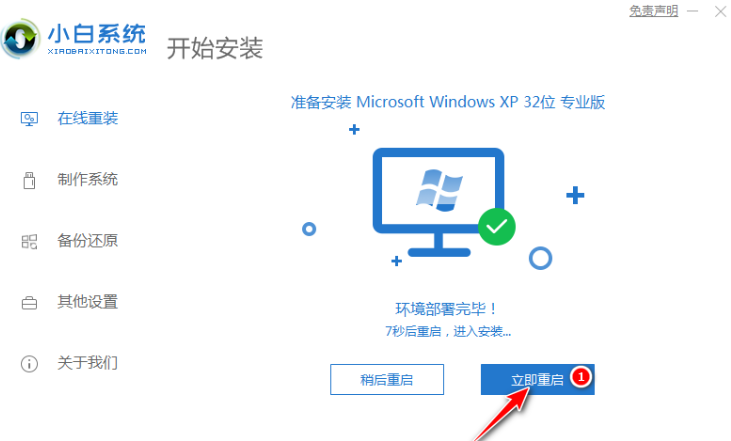731x441 pixels.
Task: Close the installer window
Action: pyautogui.click(x=720, y=11)
